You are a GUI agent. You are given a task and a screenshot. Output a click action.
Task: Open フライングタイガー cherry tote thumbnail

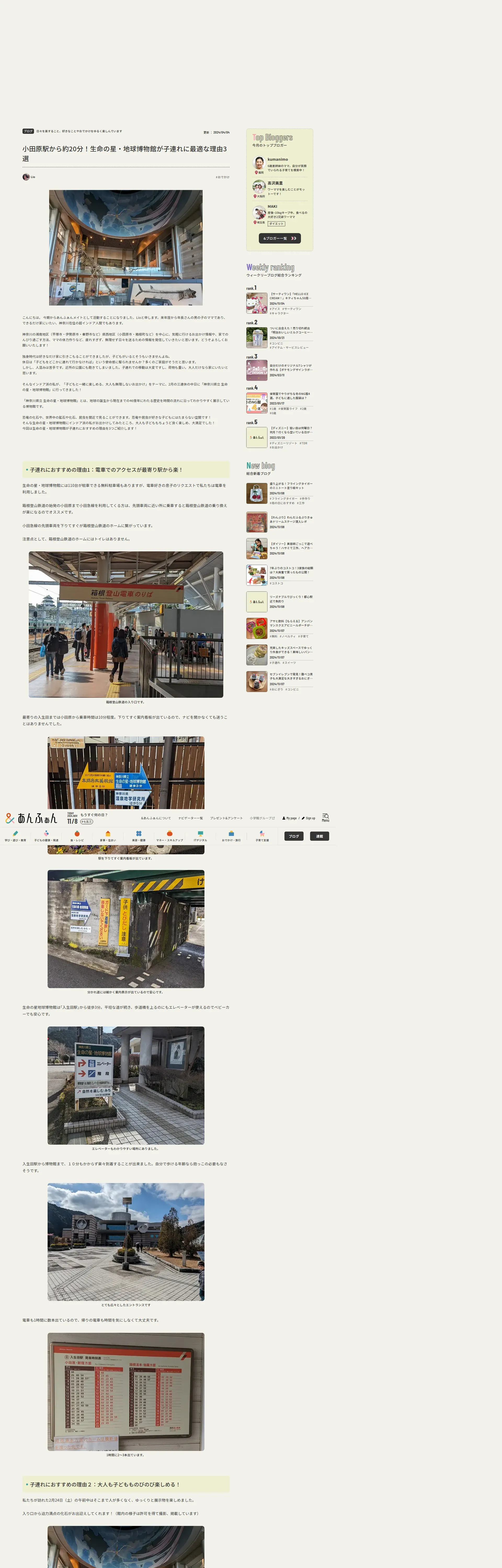[256, 493]
